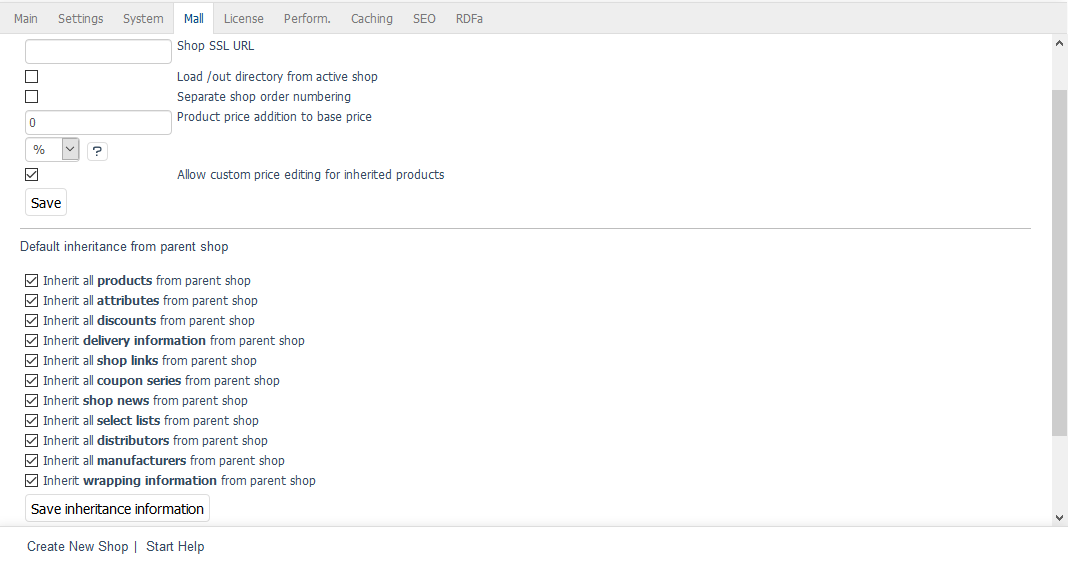Open the Caching tab
This screenshot has height=565, width=1068.
(372, 18)
